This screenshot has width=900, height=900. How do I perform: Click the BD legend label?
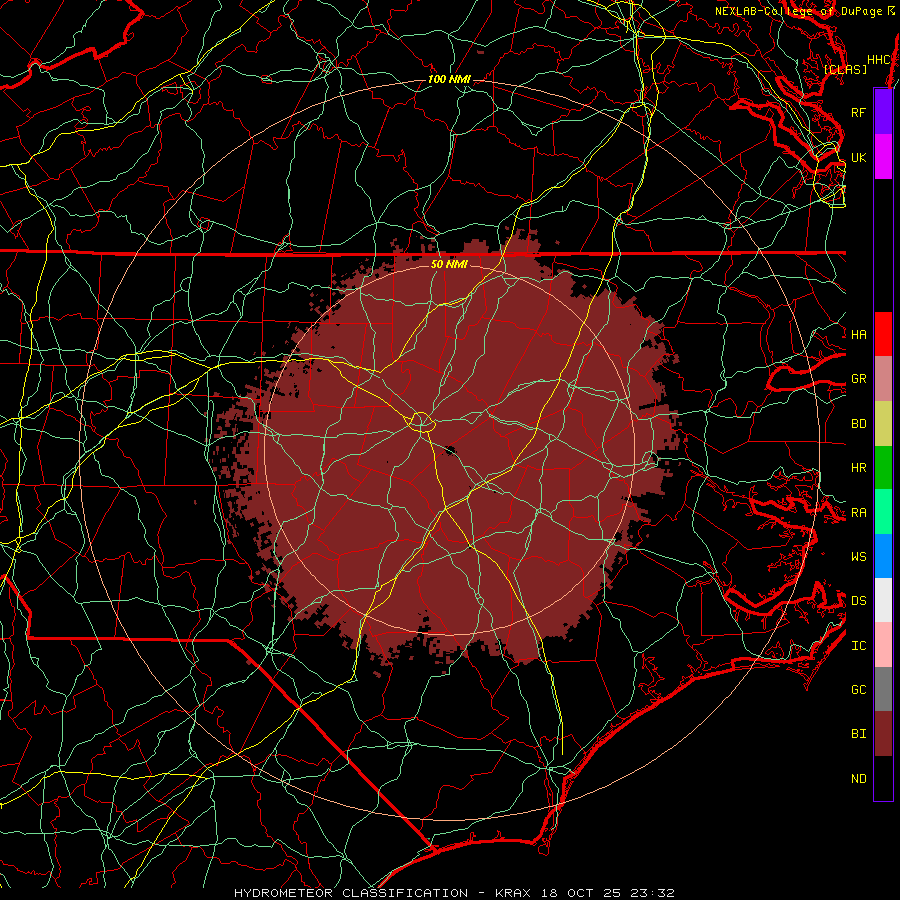click(x=858, y=424)
